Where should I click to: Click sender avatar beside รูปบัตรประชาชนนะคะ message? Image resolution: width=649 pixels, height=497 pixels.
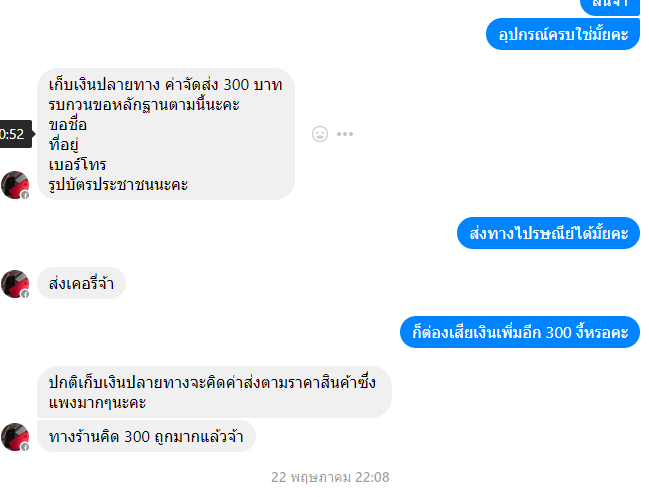15,185
